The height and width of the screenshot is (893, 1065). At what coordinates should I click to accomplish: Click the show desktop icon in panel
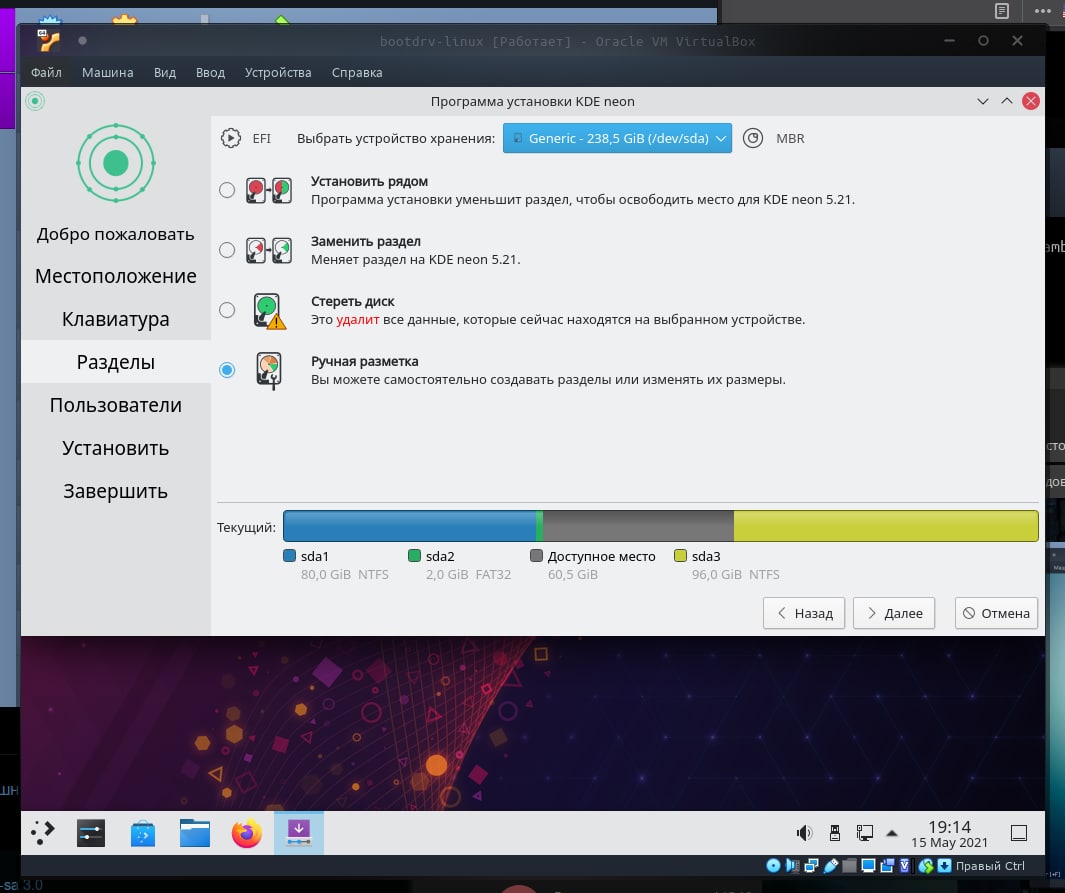1019,833
